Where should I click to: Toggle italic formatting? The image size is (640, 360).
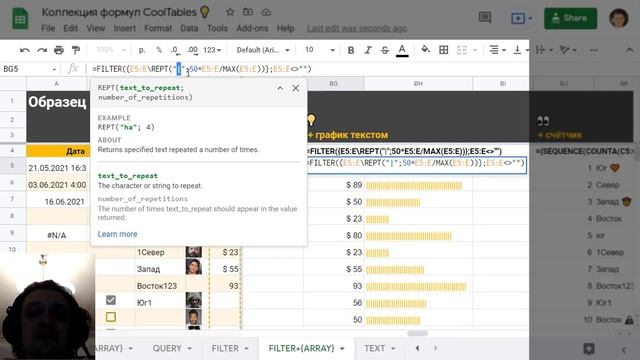coord(368,50)
